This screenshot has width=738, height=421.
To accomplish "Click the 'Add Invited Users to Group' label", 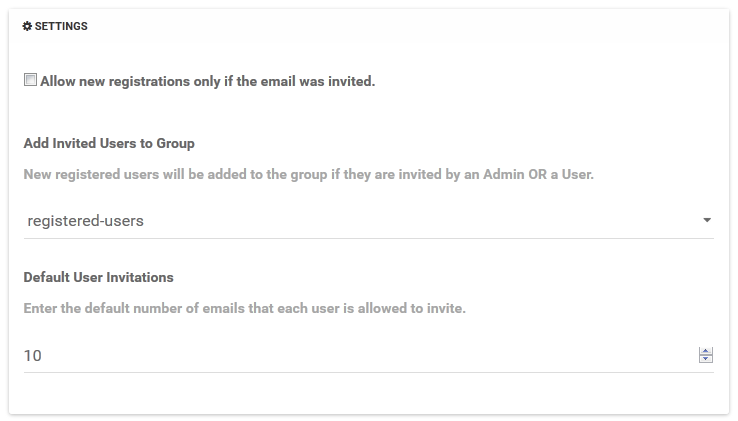I will (109, 144).
